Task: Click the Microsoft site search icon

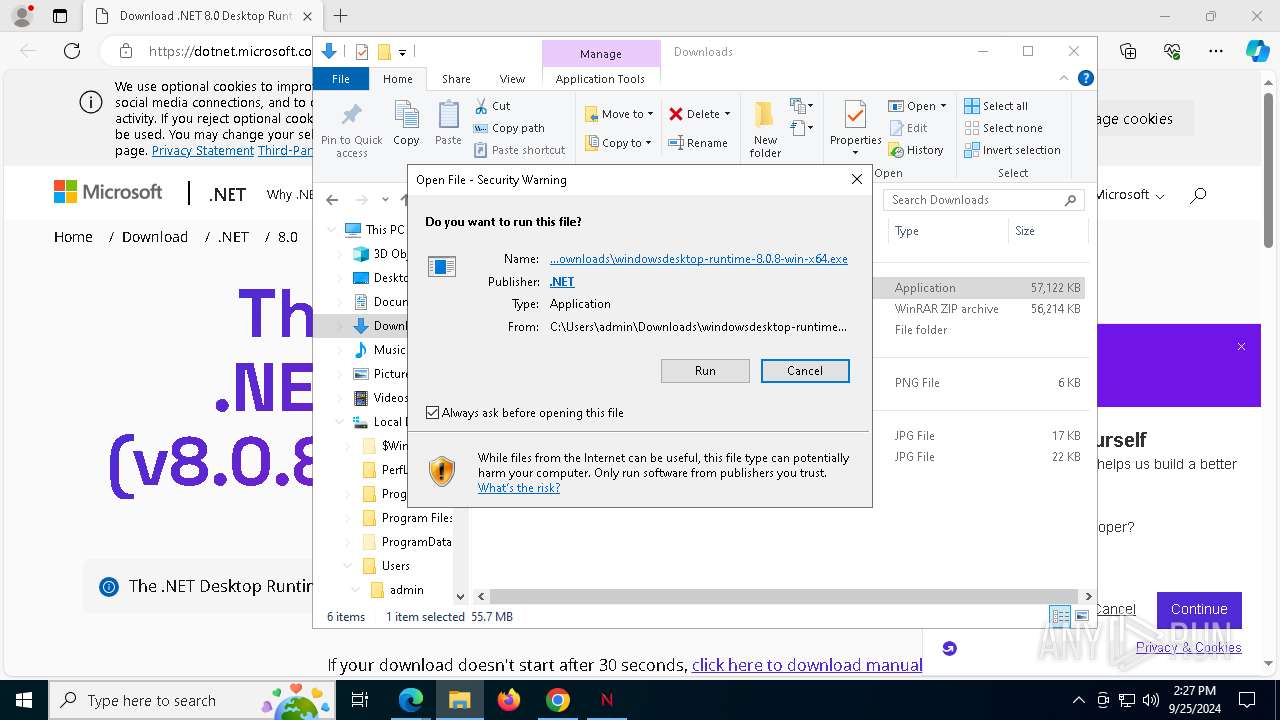Action: [1198, 195]
